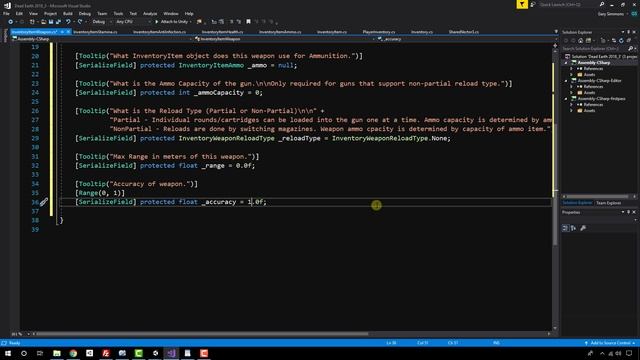Click the bookmark toolbar icon
Screen dimensions: 640x360
(x=248, y=22)
